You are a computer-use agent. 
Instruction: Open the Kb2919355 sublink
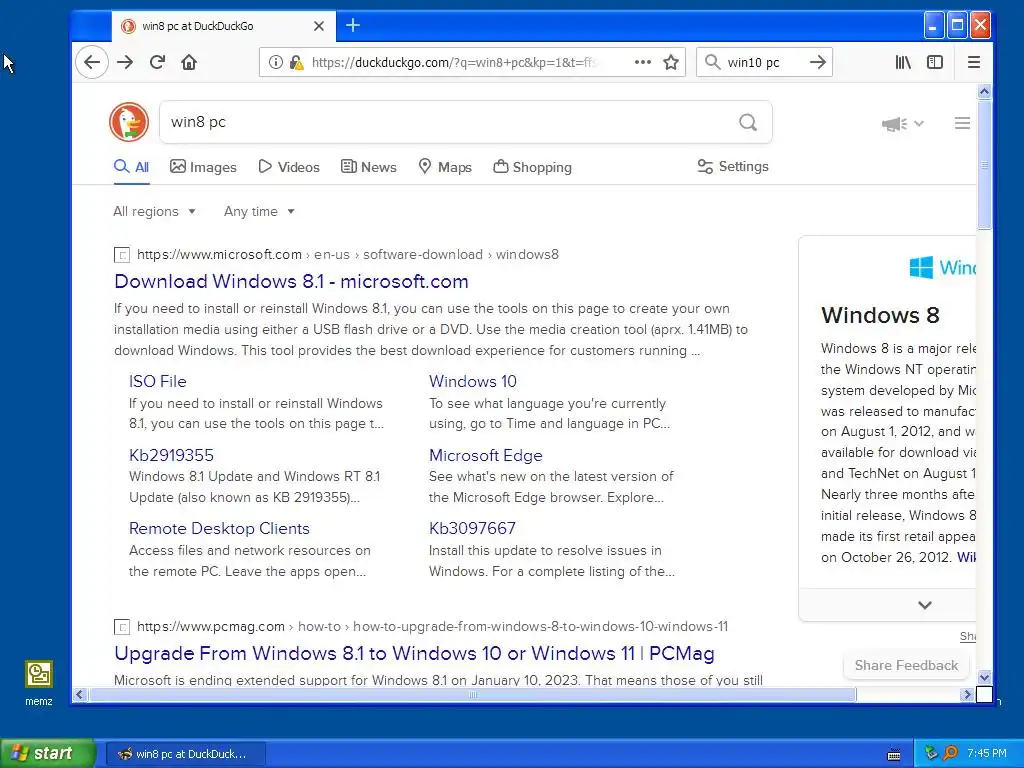tap(171, 455)
